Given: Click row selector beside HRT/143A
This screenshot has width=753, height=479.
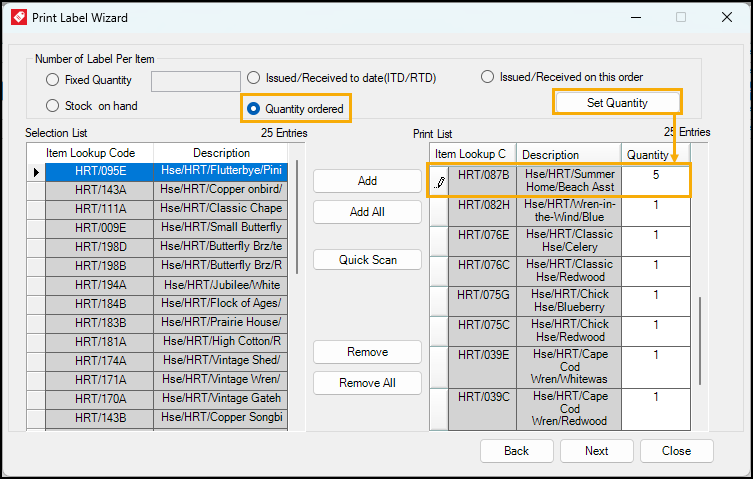Looking at the screenshot, I should [36, 190].
